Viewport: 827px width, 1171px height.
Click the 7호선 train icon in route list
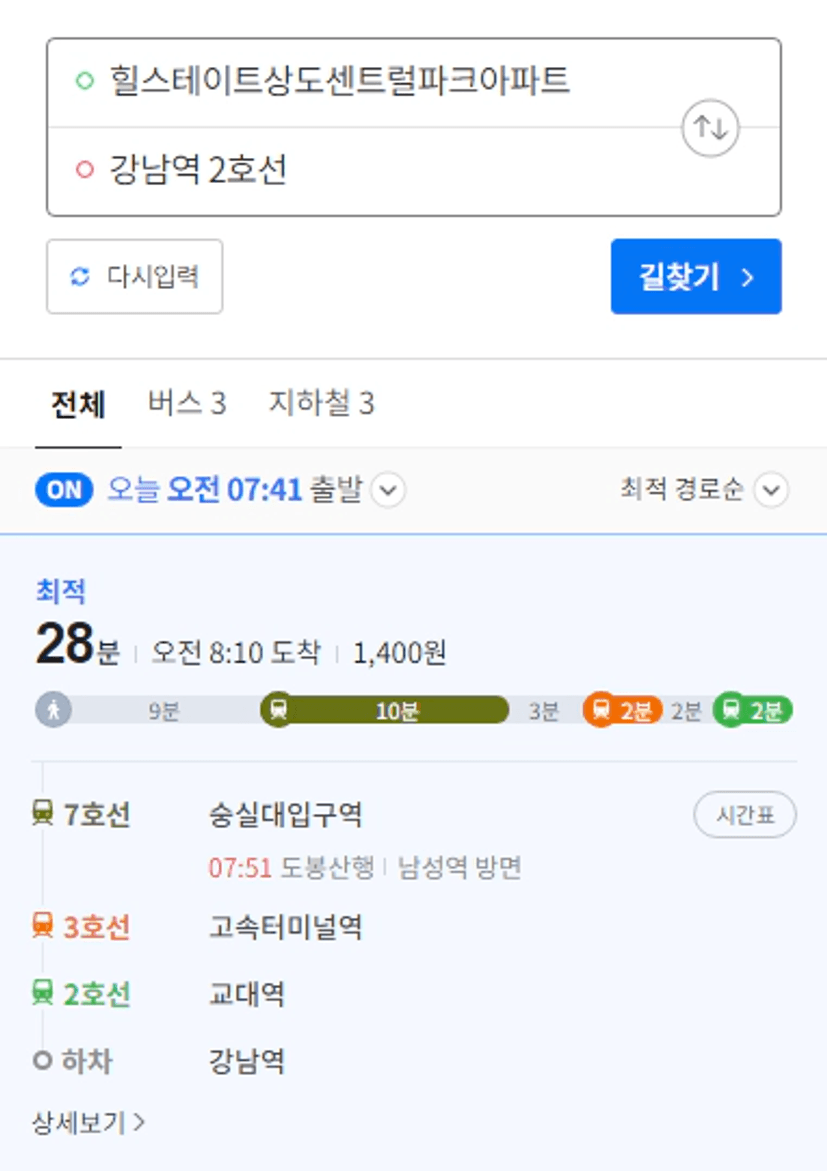(x=43, y=813)
